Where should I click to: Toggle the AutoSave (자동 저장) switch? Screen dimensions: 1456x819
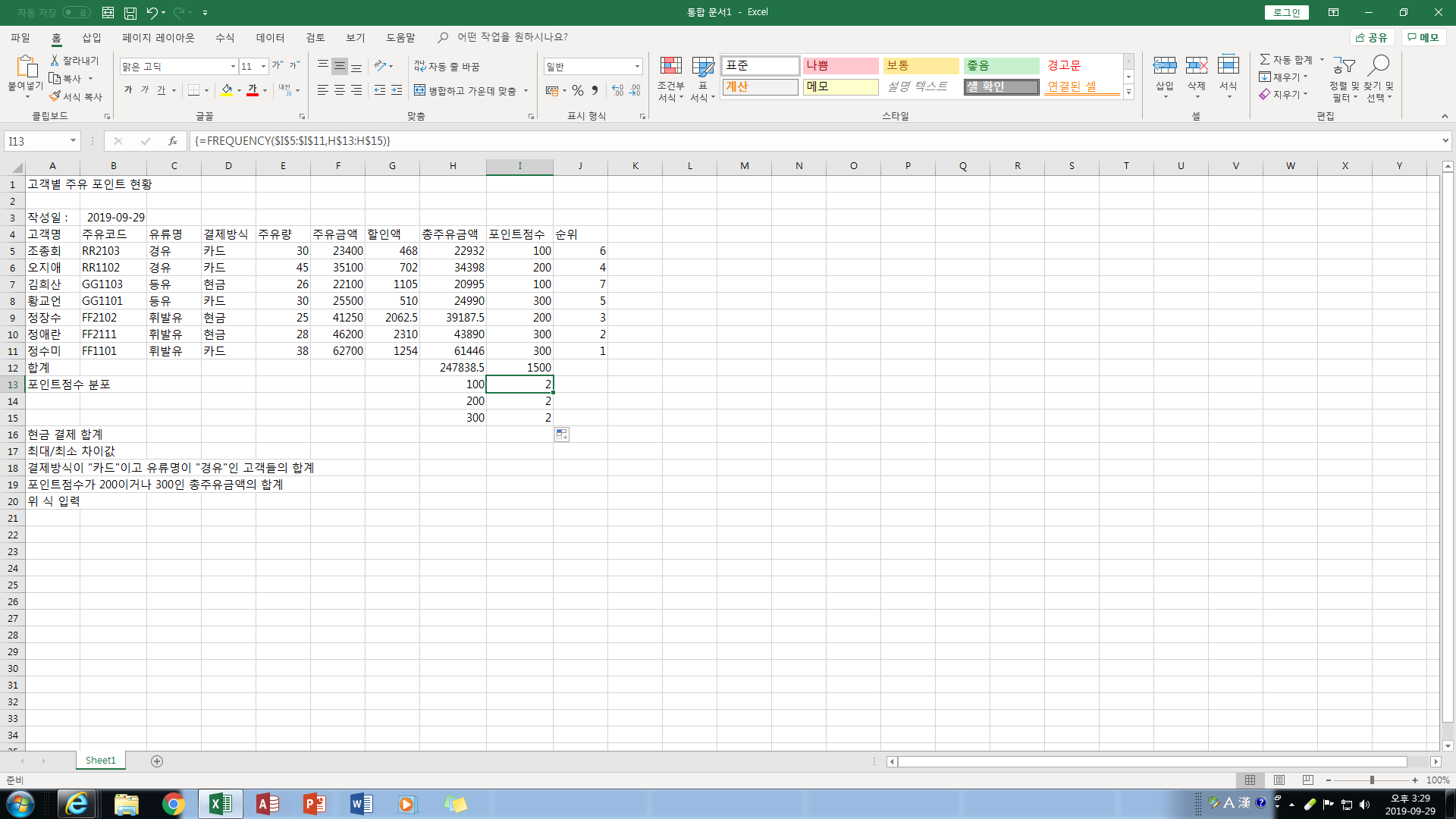click(76, 12)
